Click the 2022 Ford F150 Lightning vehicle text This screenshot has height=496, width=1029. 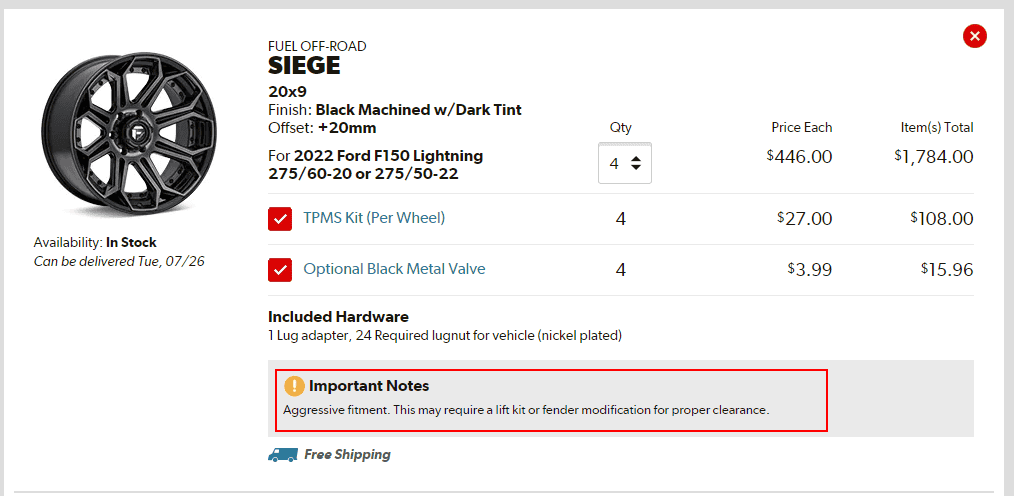(x=388, y=156)
